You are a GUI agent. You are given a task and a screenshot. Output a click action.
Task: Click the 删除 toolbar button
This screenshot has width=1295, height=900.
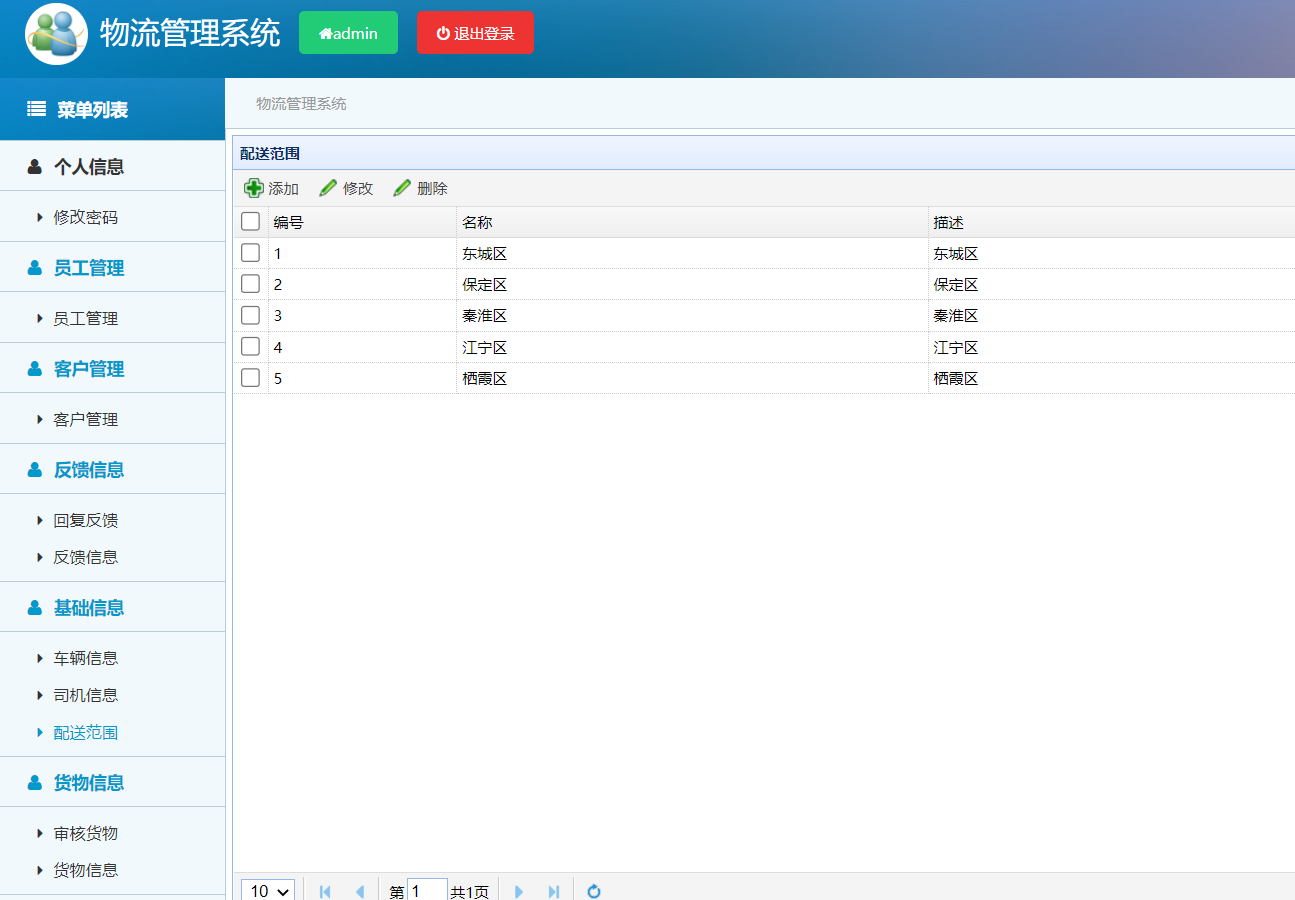tap(420, 188)
